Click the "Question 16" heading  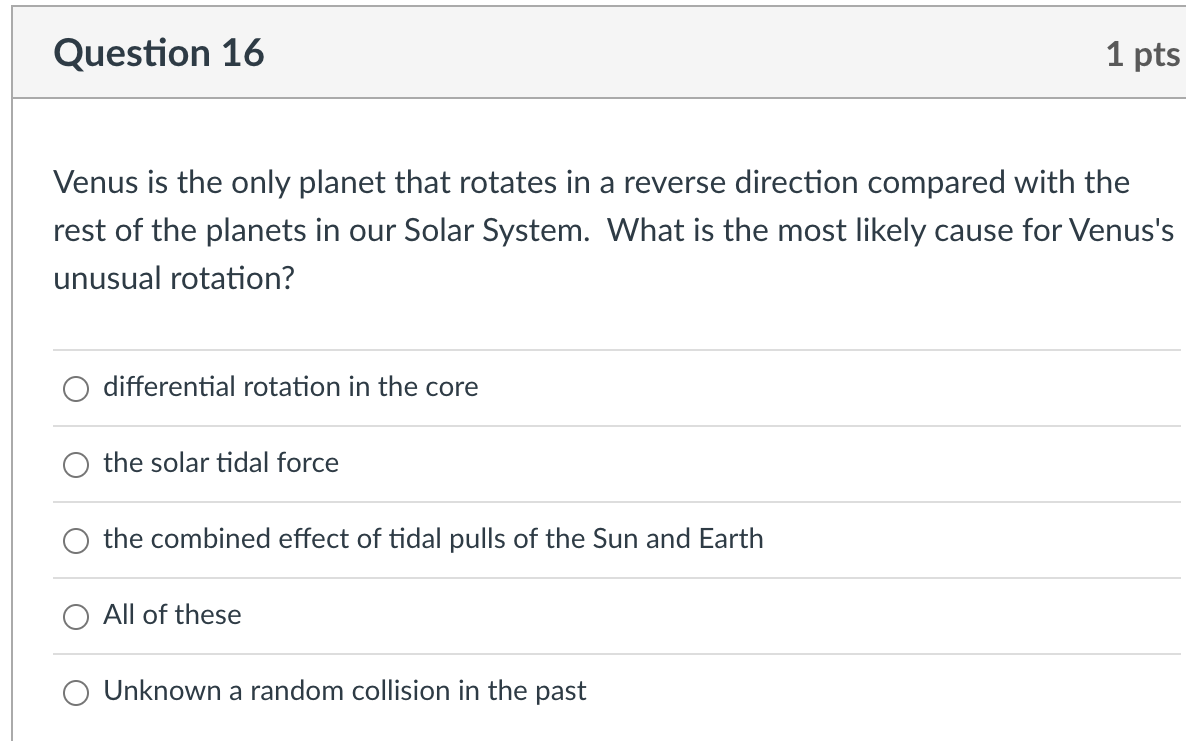(159, 53)
